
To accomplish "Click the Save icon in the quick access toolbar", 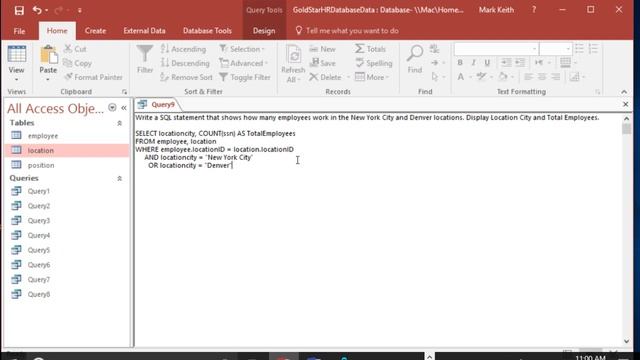I will pos(19,10).
